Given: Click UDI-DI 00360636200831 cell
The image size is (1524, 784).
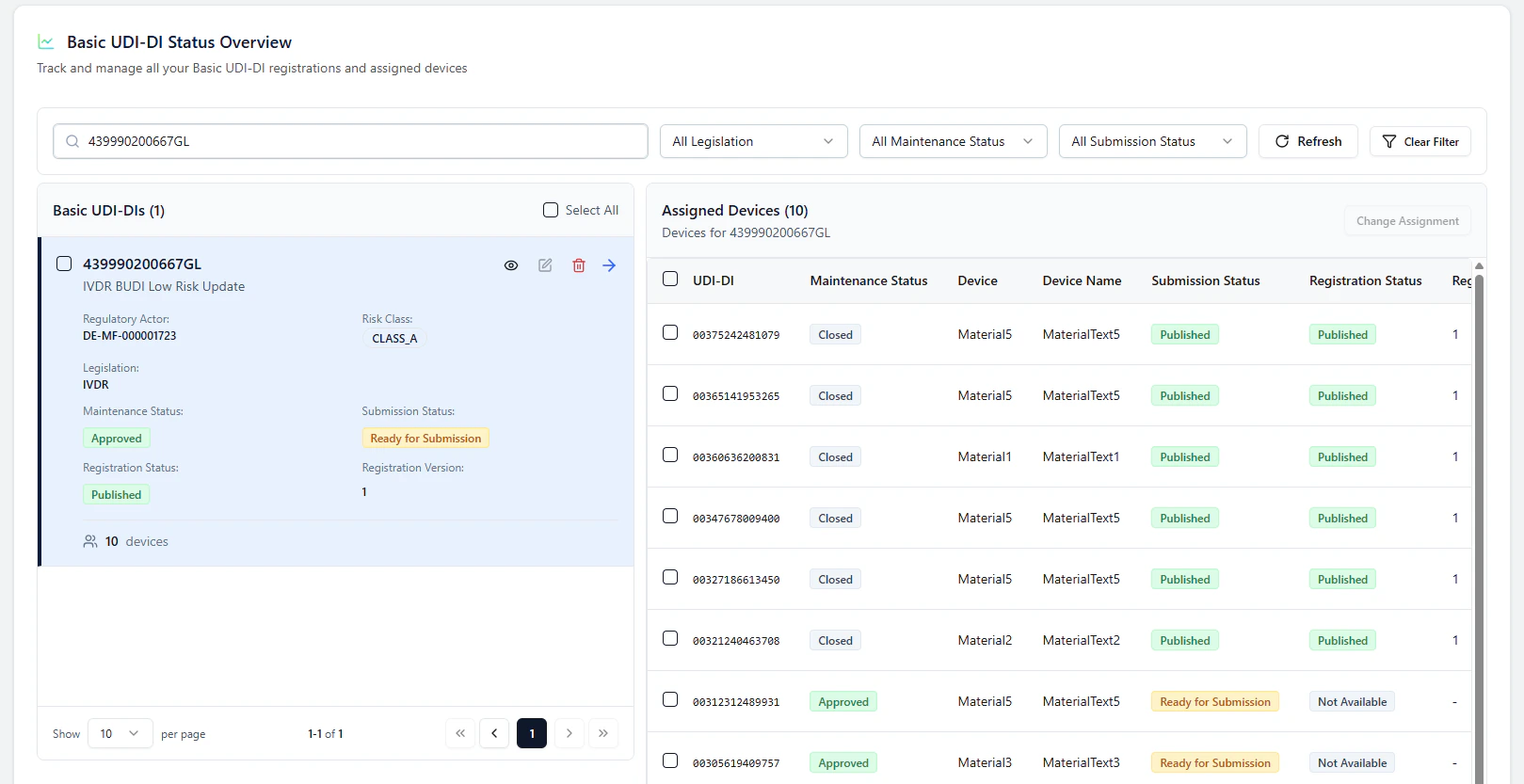Looking at the screenshot, I should (x=736, y=457).
